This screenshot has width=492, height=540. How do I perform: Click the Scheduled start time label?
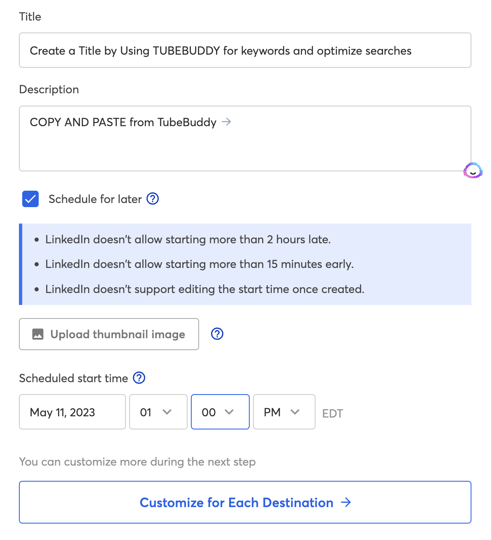point(73,378)
